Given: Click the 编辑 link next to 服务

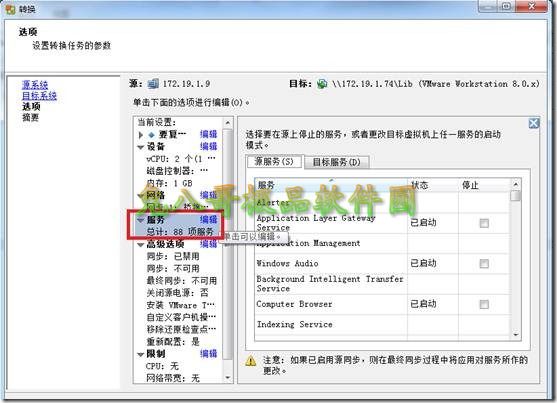Looking at the screenshot, I should (209, 220).
